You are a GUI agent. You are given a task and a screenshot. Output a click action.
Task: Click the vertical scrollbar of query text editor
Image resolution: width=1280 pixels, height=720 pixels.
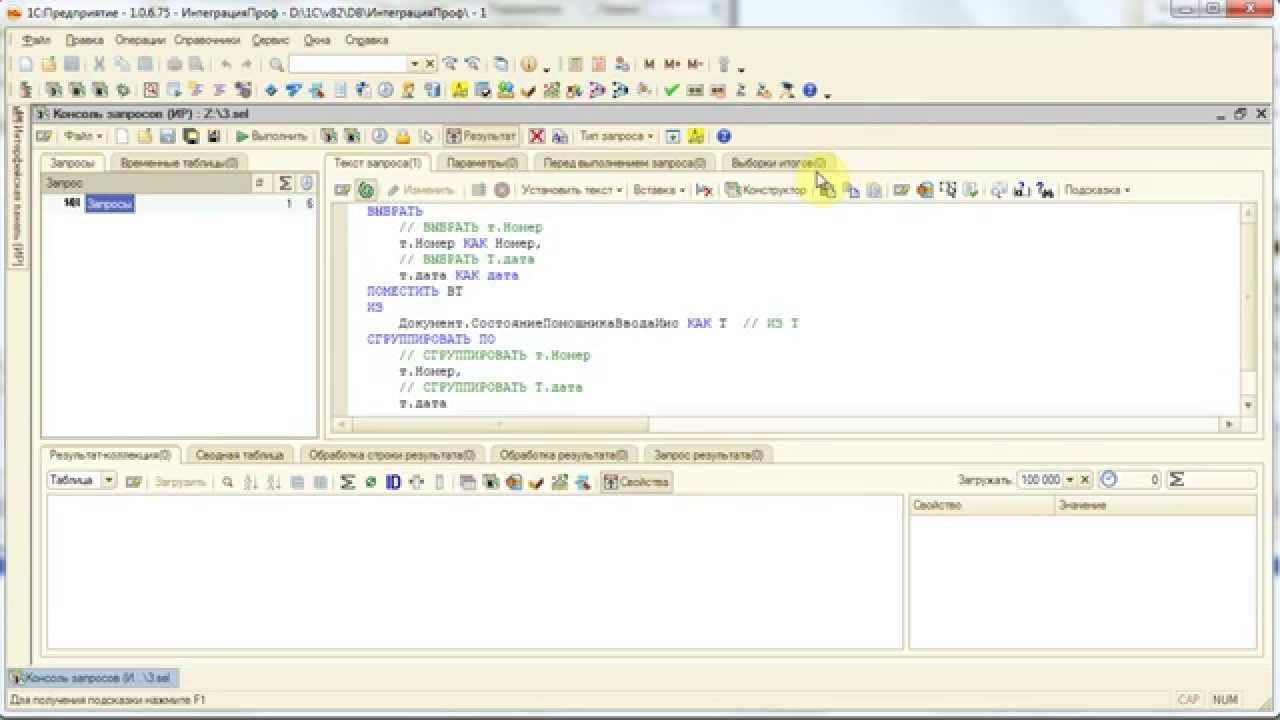coord(1248,308)
